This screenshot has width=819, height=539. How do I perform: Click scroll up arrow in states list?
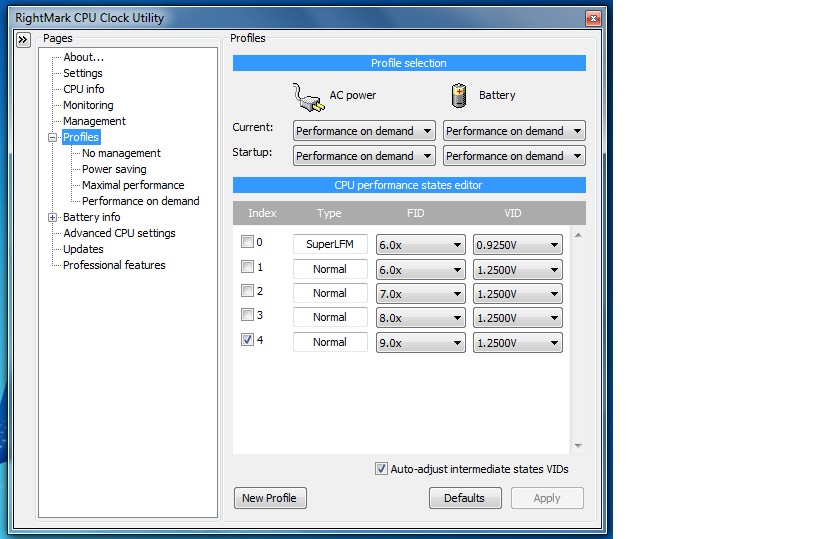pos(578,235)
